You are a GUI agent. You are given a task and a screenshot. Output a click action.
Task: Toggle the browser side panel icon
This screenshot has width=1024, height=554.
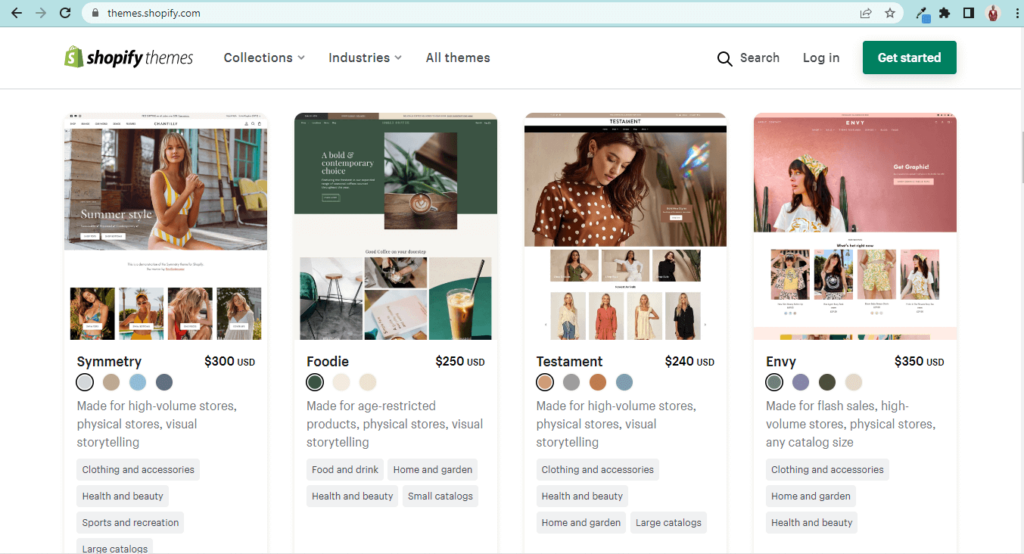tap(968, 13)
